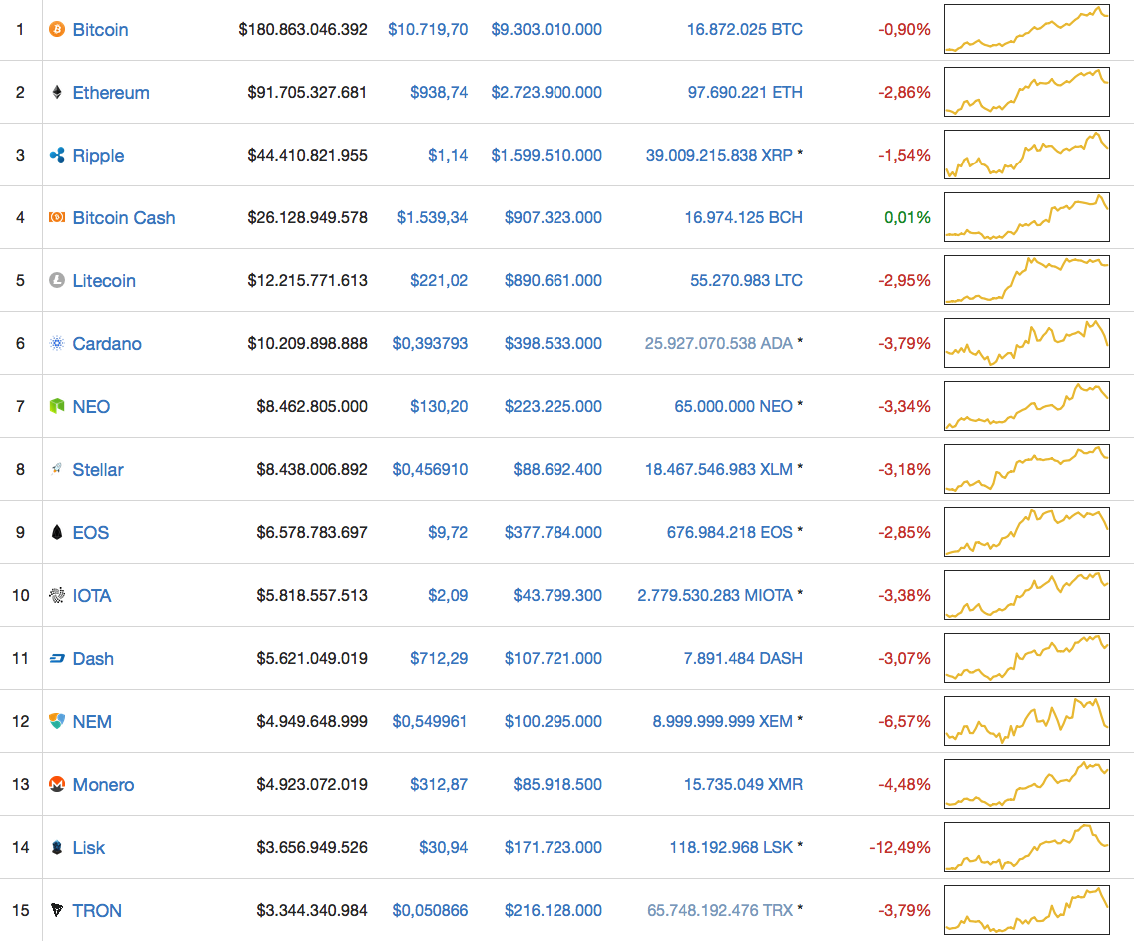1137x941 pixels.
Task: Click the Bitcoin Cash logo icon
Action: tap(57, 217)
